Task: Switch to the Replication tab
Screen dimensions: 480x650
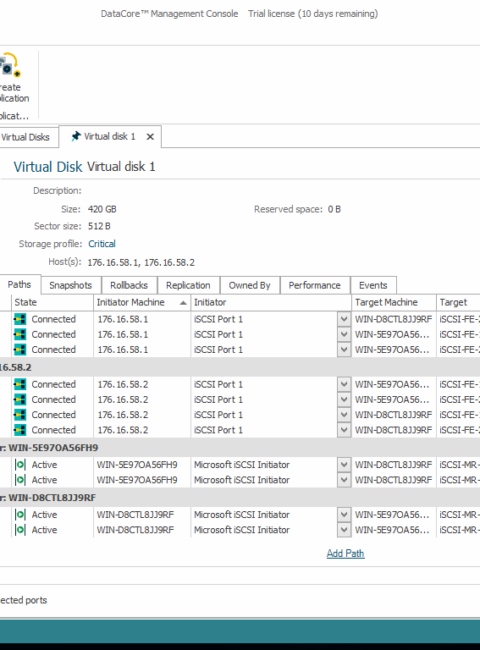Action: [x=188, y=285]
